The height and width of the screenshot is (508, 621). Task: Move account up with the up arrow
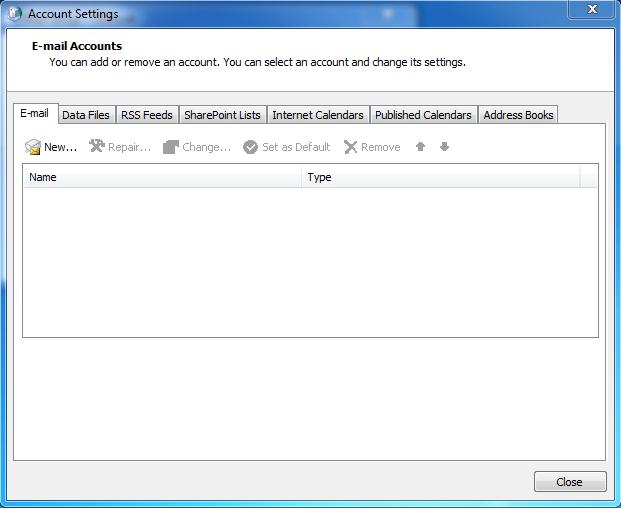click(x=421, y=147)
